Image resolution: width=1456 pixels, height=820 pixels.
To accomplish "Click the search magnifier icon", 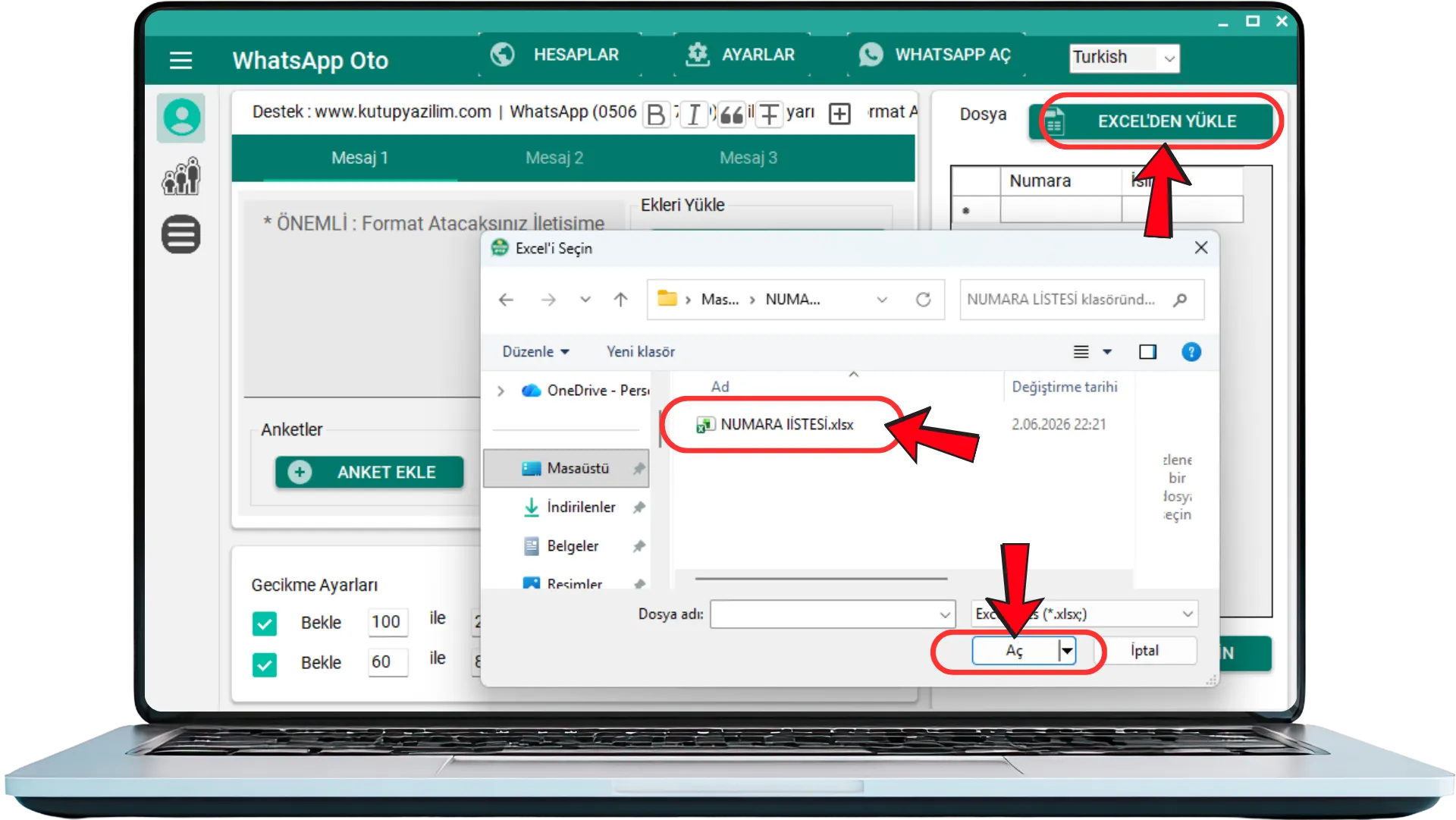I will coord(1180,300).
